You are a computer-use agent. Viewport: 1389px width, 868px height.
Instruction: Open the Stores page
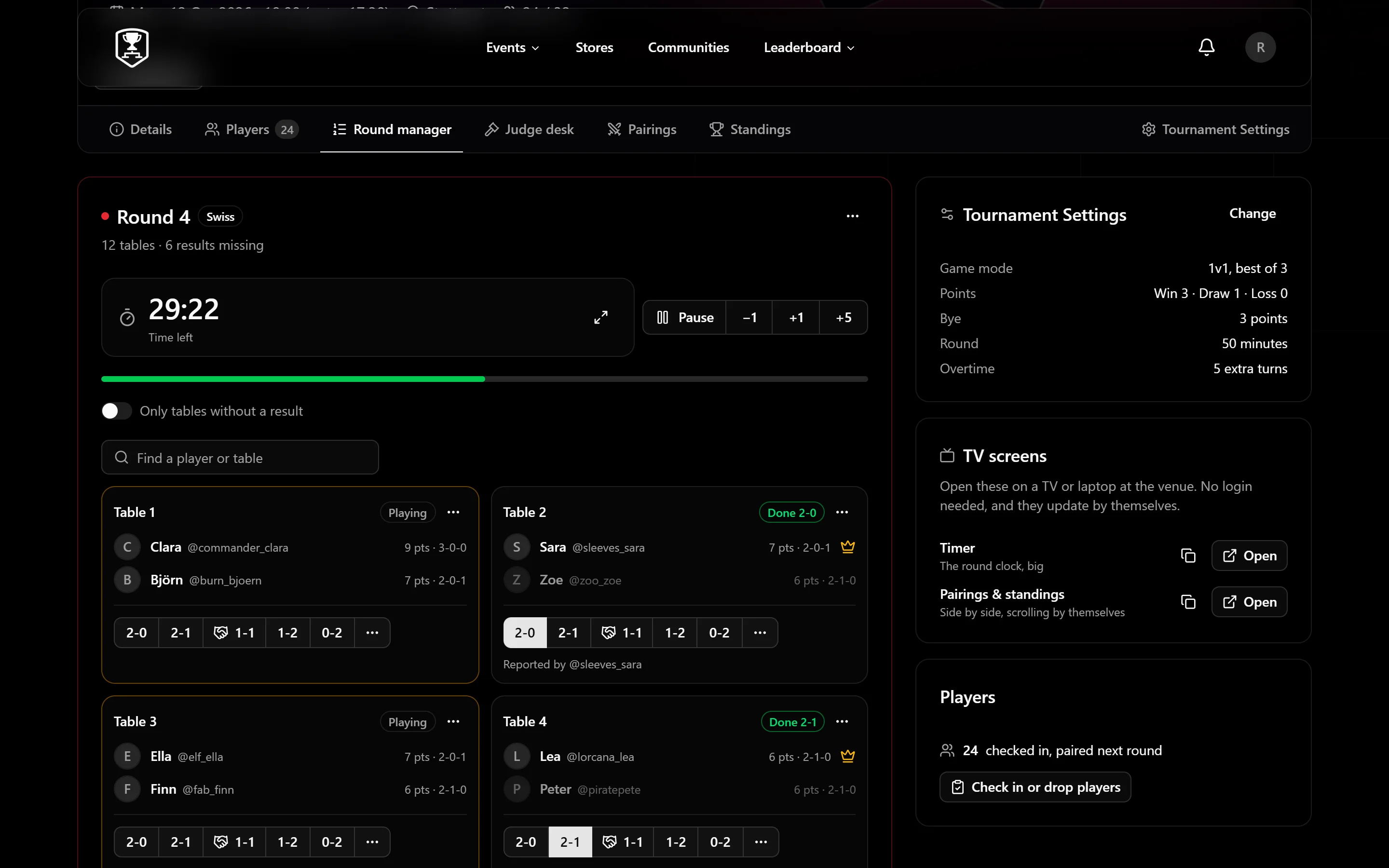[x=594, y=48]
